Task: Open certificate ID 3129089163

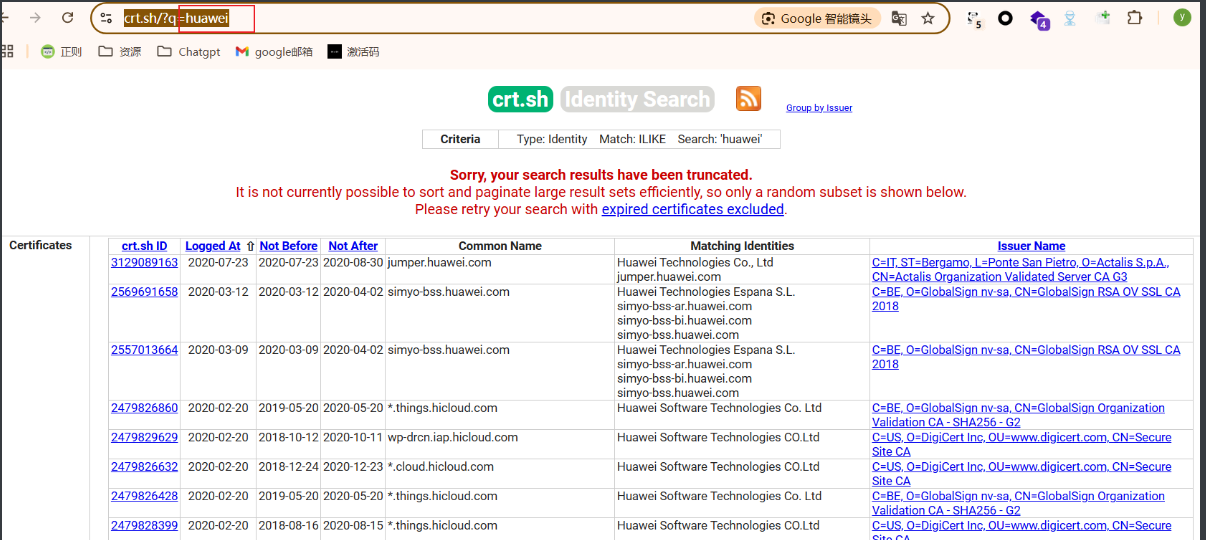Action: pyautogui.click(x=144, y=263)
